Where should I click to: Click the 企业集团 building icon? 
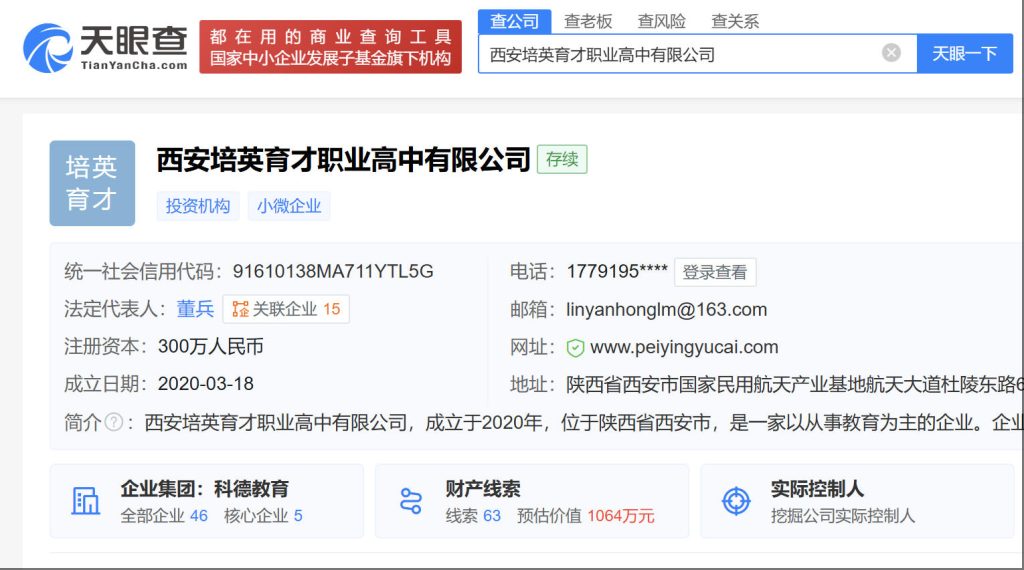pos(86,501)
